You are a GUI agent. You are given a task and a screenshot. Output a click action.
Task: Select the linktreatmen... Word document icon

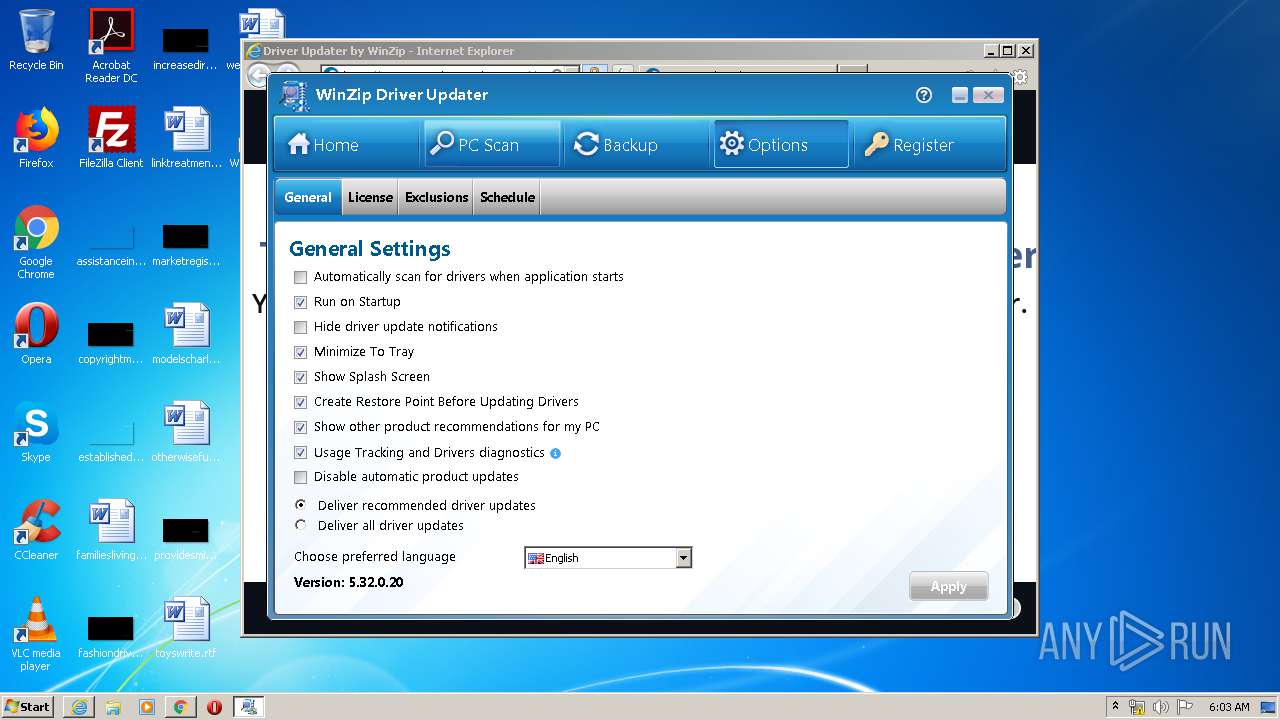(186, 138)
